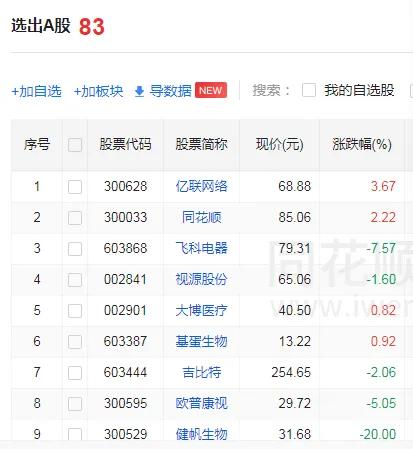This screenshot has height=449, width=413.
Task: Click the price value 68.88
Action: point(295,186)
